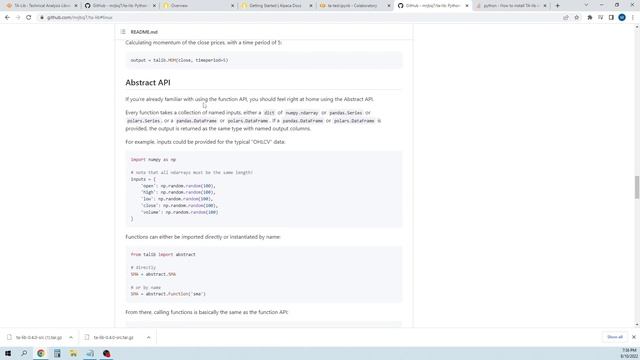Open the taskbar app with the blue monitor icon
Image resolution: width=640 pixels, height=360 pixels.
(x=90, y=353)
